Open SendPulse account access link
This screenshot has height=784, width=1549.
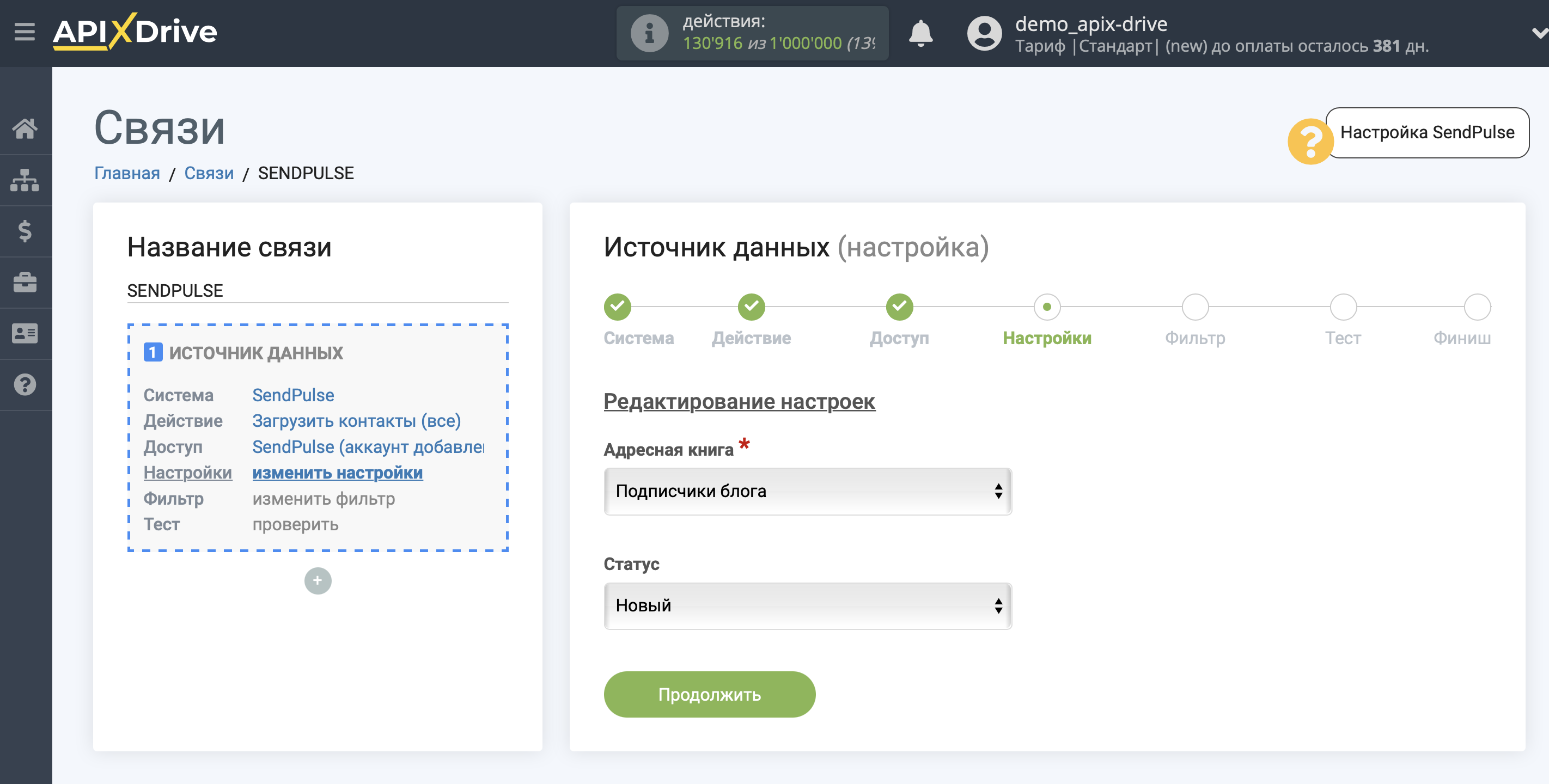pos(368,446)
